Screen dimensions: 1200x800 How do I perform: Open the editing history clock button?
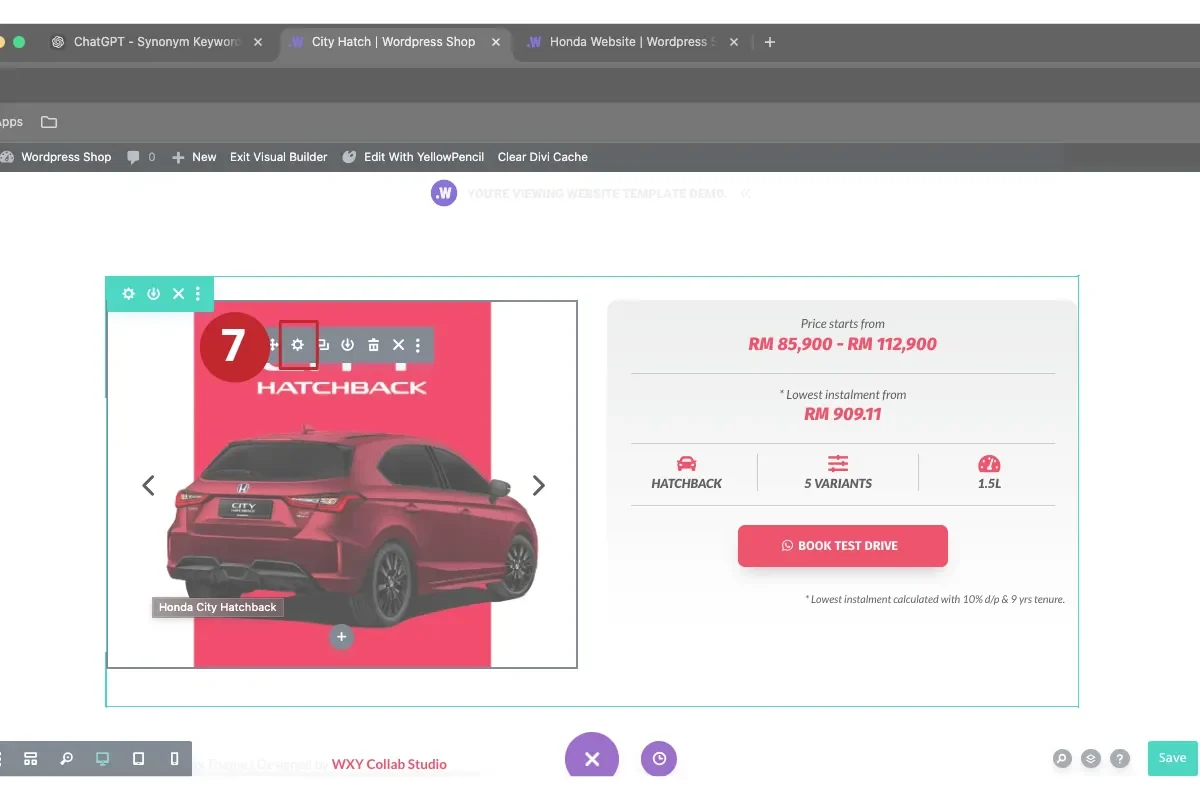(x=658, y=758)
